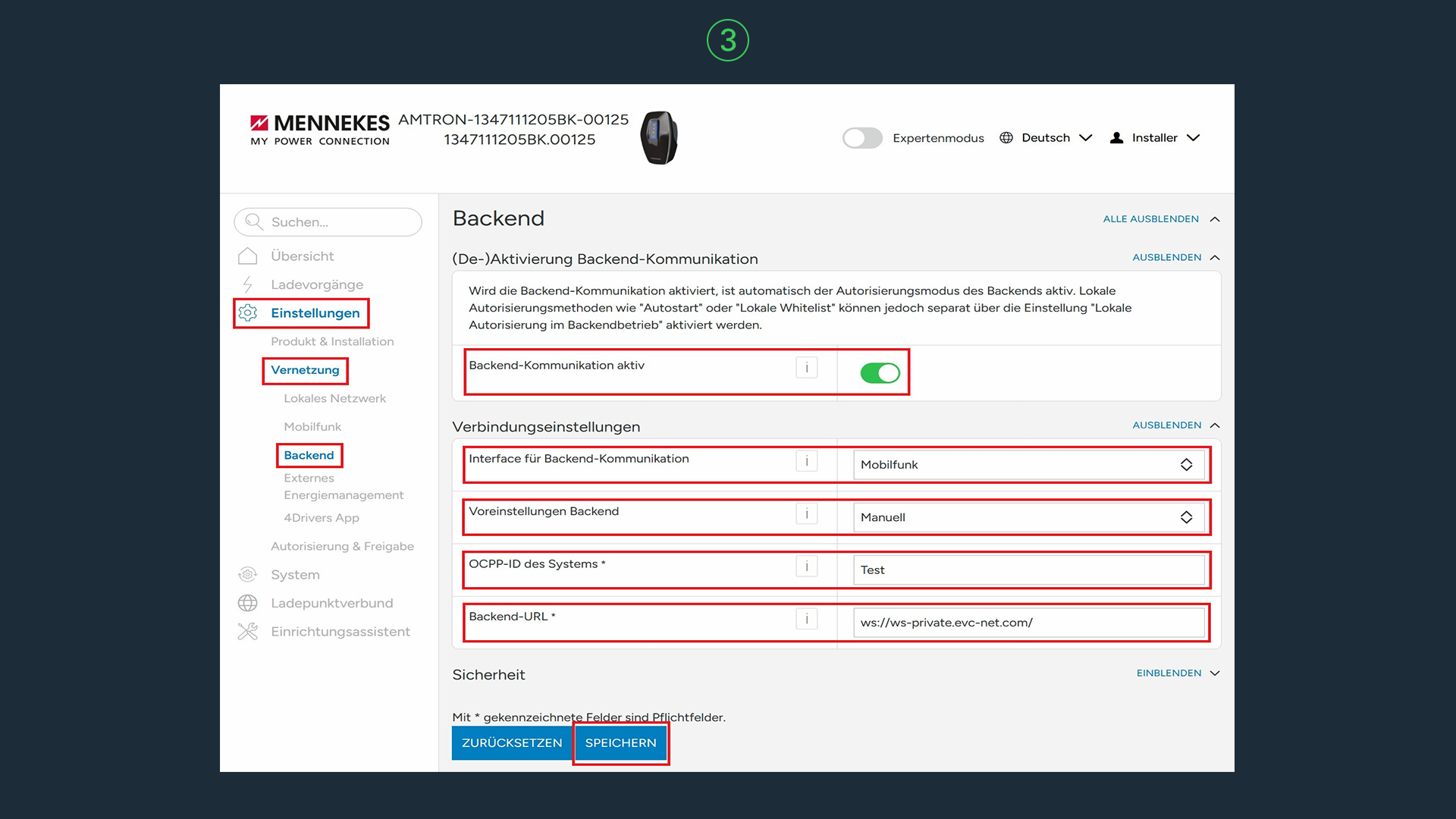The height and width of the screenshot is (819, 1456).
Task: Click the Speichern button
Action: [x=620, y=743]
